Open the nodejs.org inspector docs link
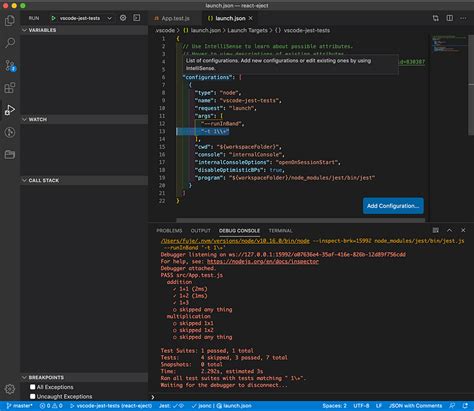Image resolution: width=474 pixels, height=411 pixels. [x=263, y=261]
